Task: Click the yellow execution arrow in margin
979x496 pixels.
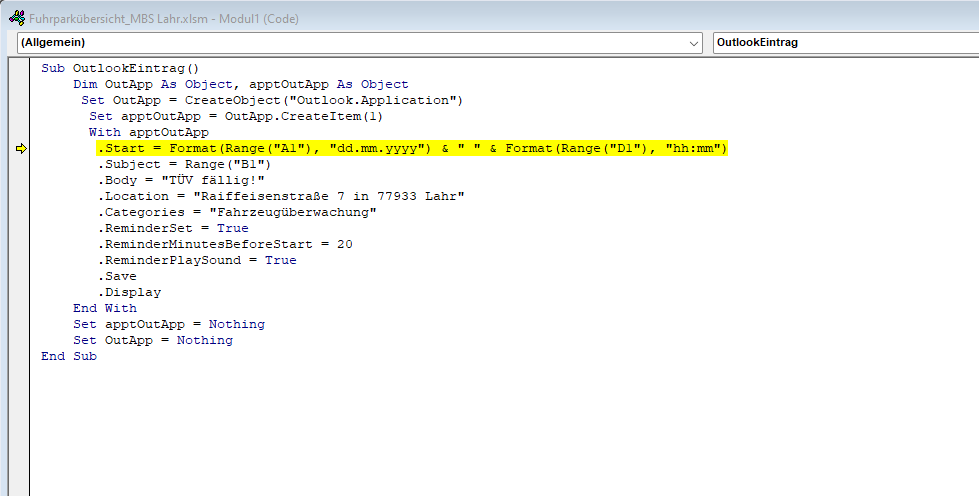Action: tap(21, 149)
